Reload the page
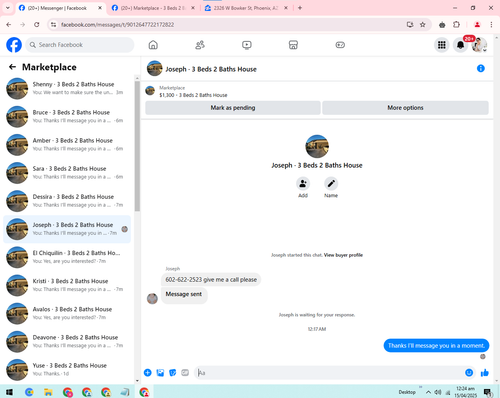Viewport: 500px width, 398px height. (37, 24)
